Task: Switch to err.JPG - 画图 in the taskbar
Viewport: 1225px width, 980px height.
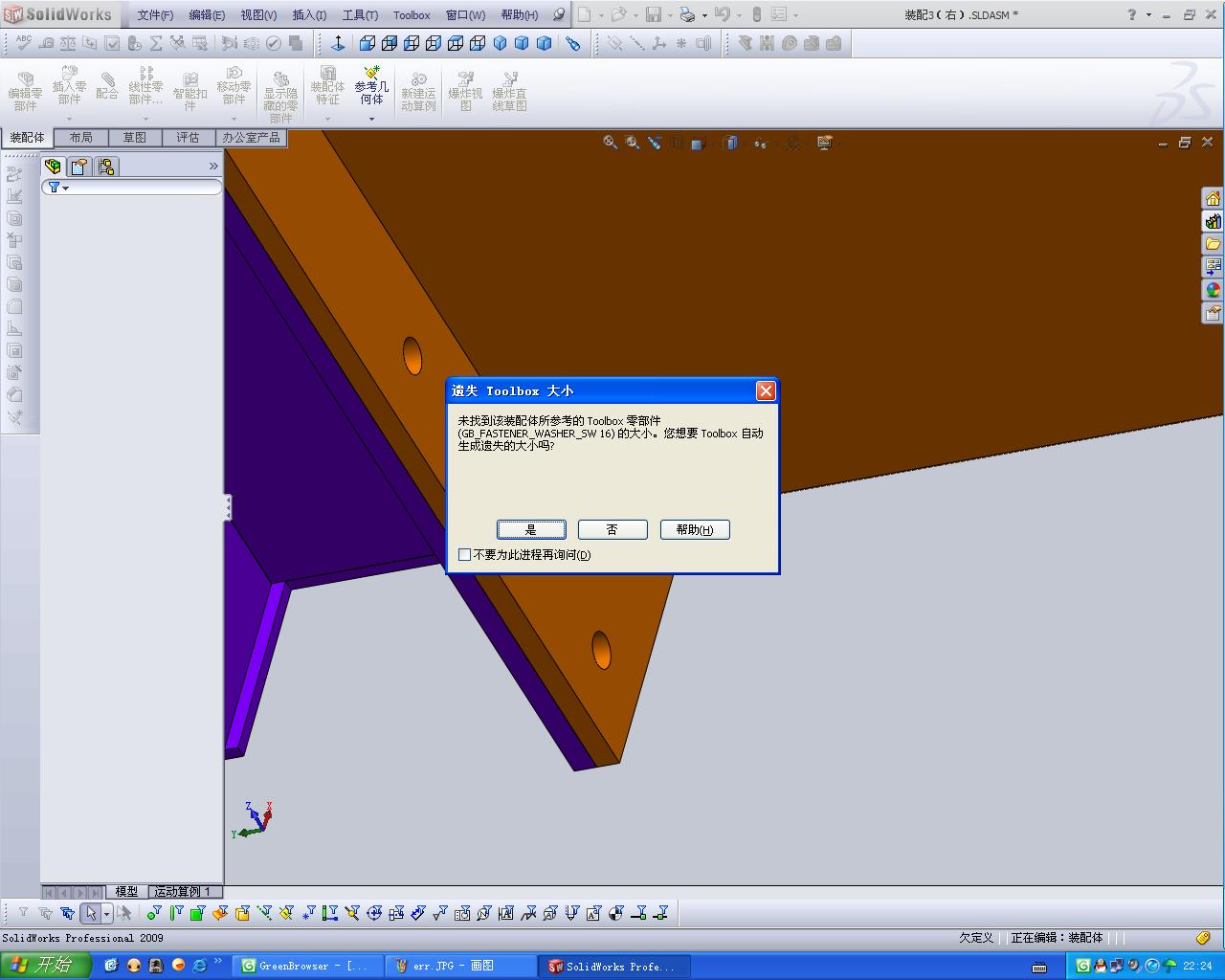Action: [461, 967]
